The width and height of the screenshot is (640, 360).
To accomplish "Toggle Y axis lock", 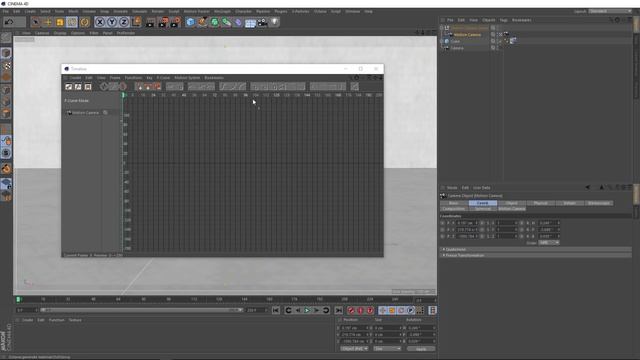I will [x=112, y=22].
